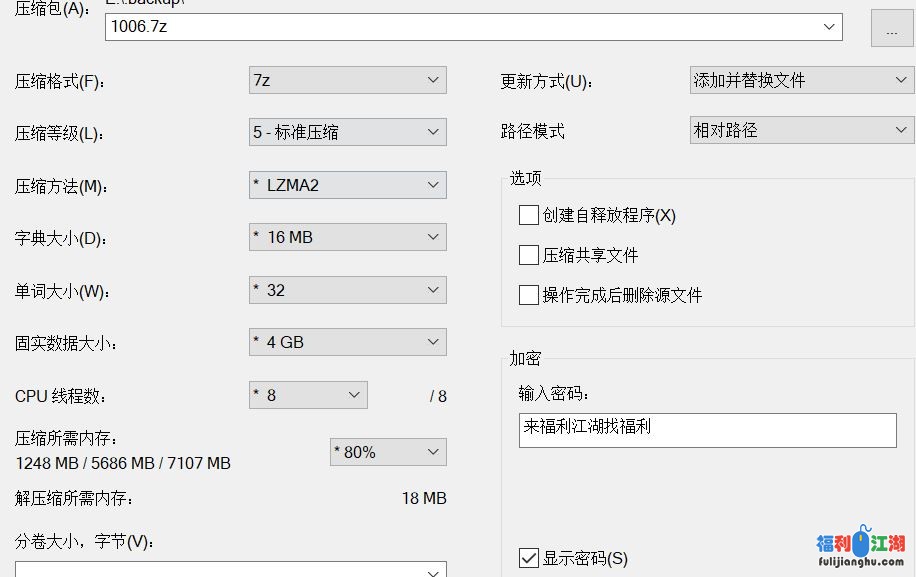Expand the 更新方式 dropdown
916x577 pixels.
(900, 80)
